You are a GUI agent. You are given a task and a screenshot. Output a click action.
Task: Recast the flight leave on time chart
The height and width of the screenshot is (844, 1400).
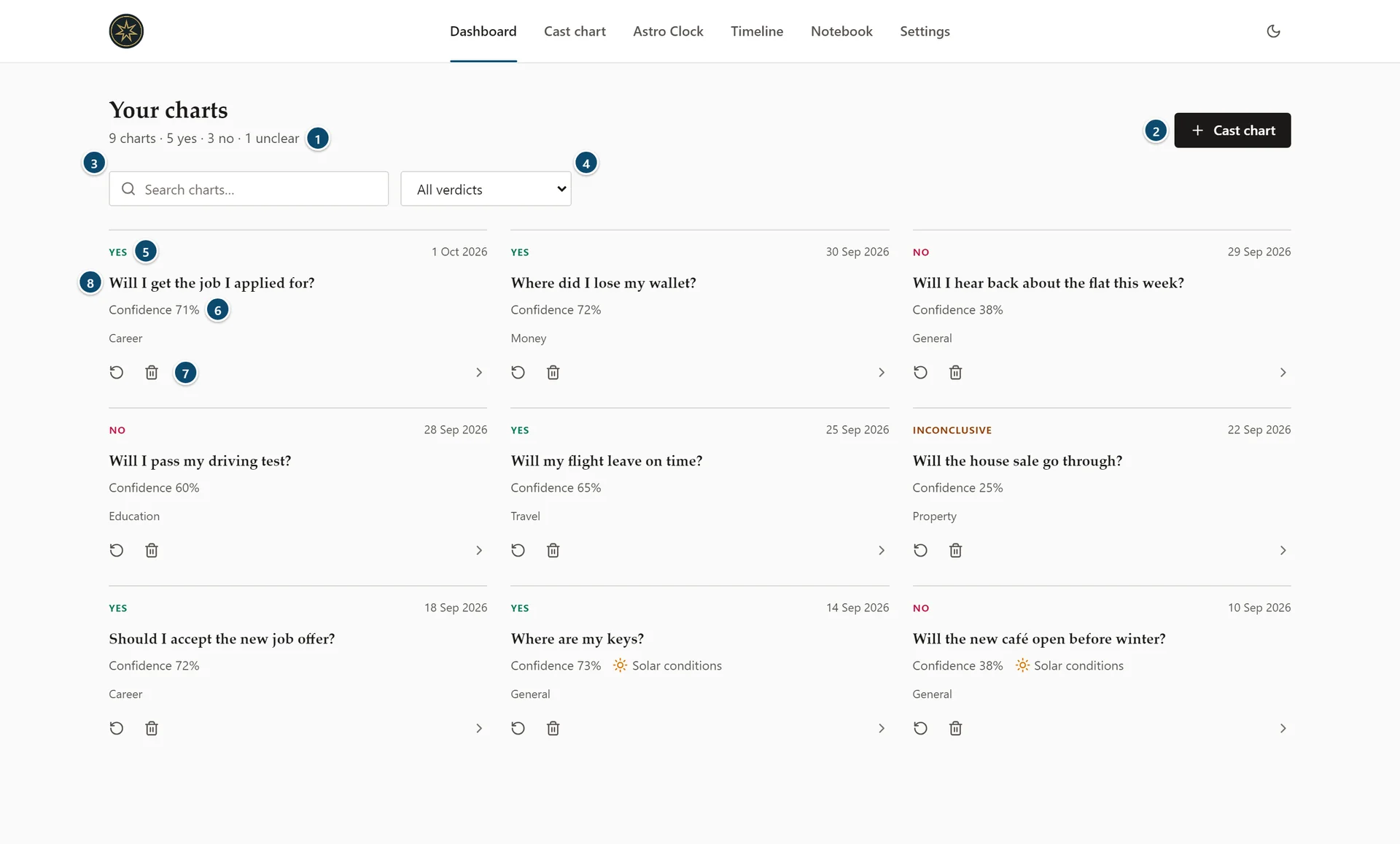point(518,551)
